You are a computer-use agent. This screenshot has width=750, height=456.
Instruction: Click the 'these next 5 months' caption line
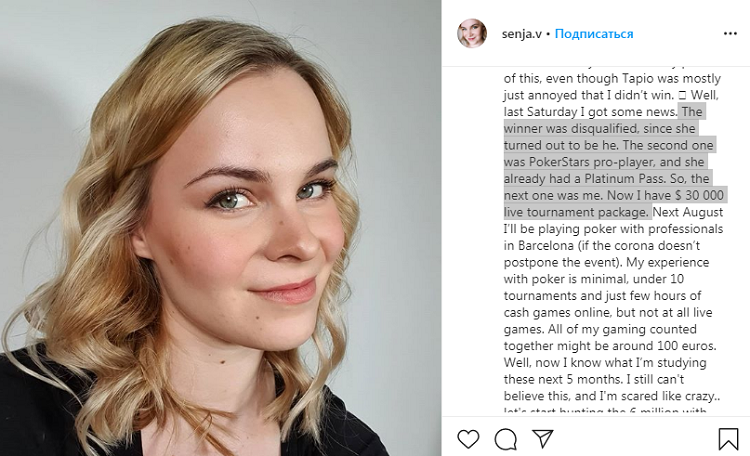tap(594, 379)
